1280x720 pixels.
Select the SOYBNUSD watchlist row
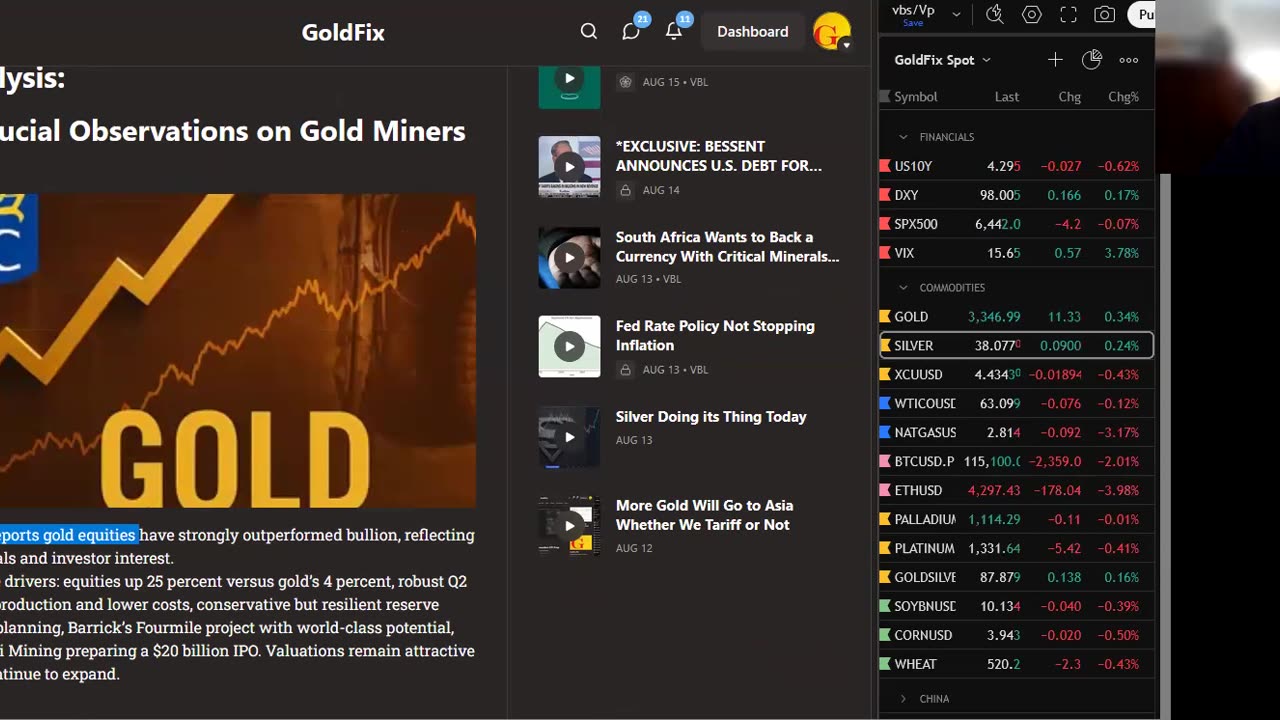1016,607
